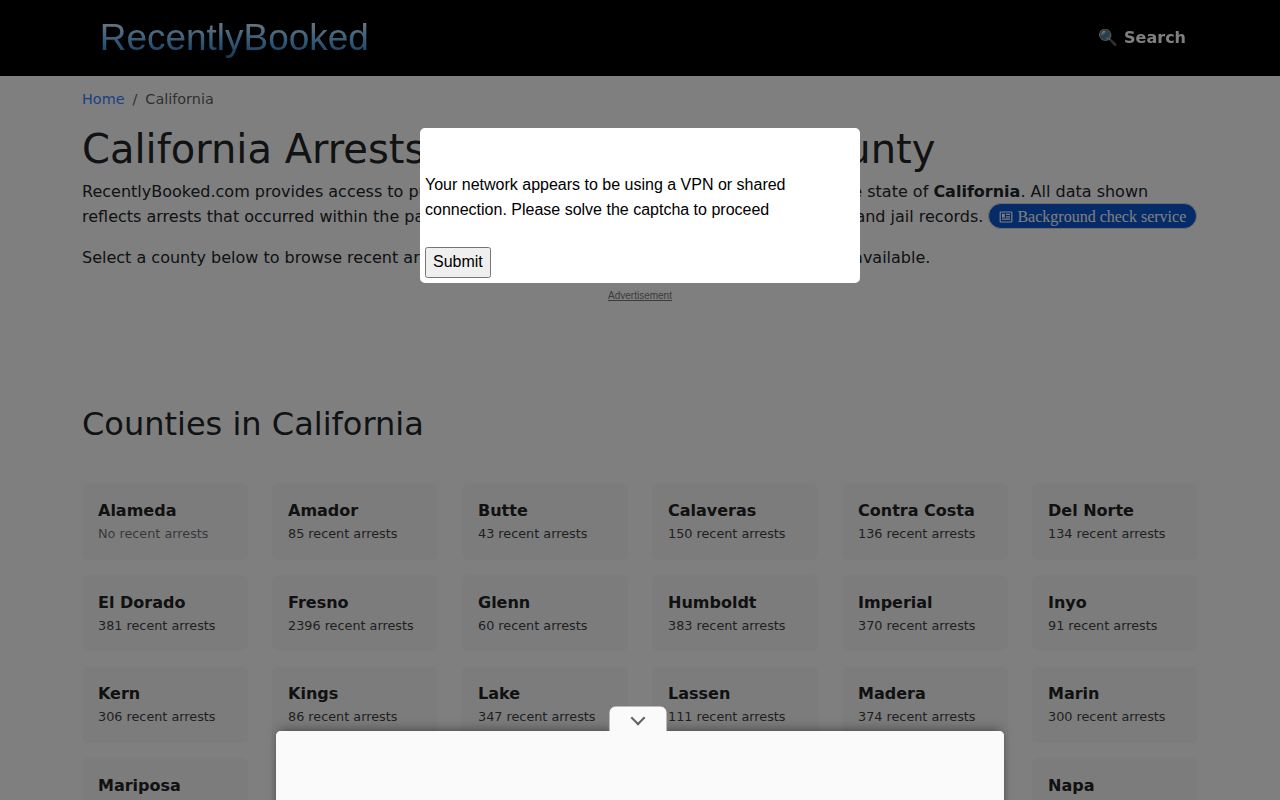Click the Counties in California heading
The width and height of the screenshot is (1280, 800).
(252, 424)
